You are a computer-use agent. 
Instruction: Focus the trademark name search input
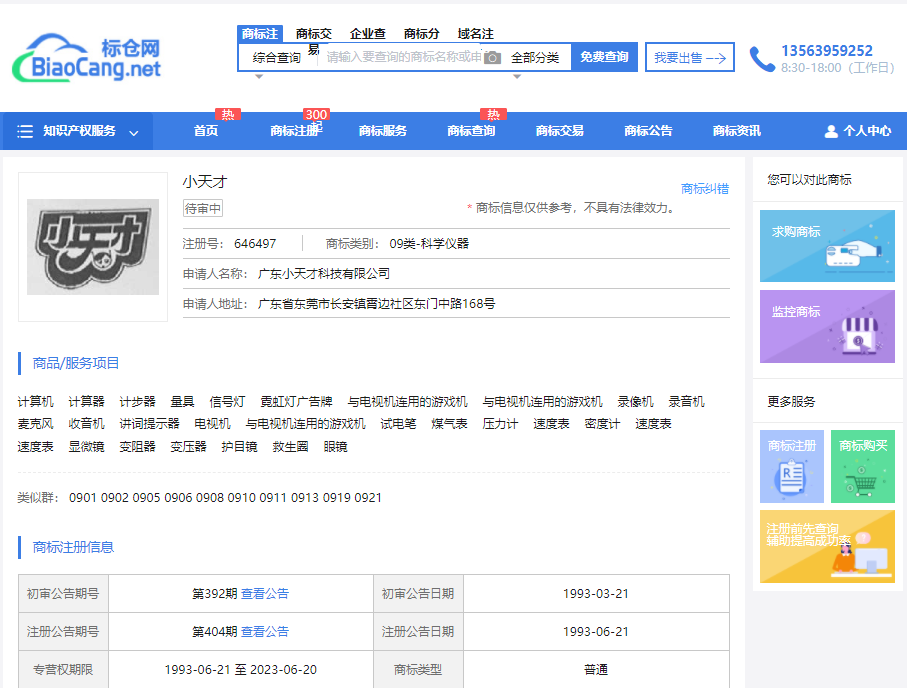coord(404,57)
